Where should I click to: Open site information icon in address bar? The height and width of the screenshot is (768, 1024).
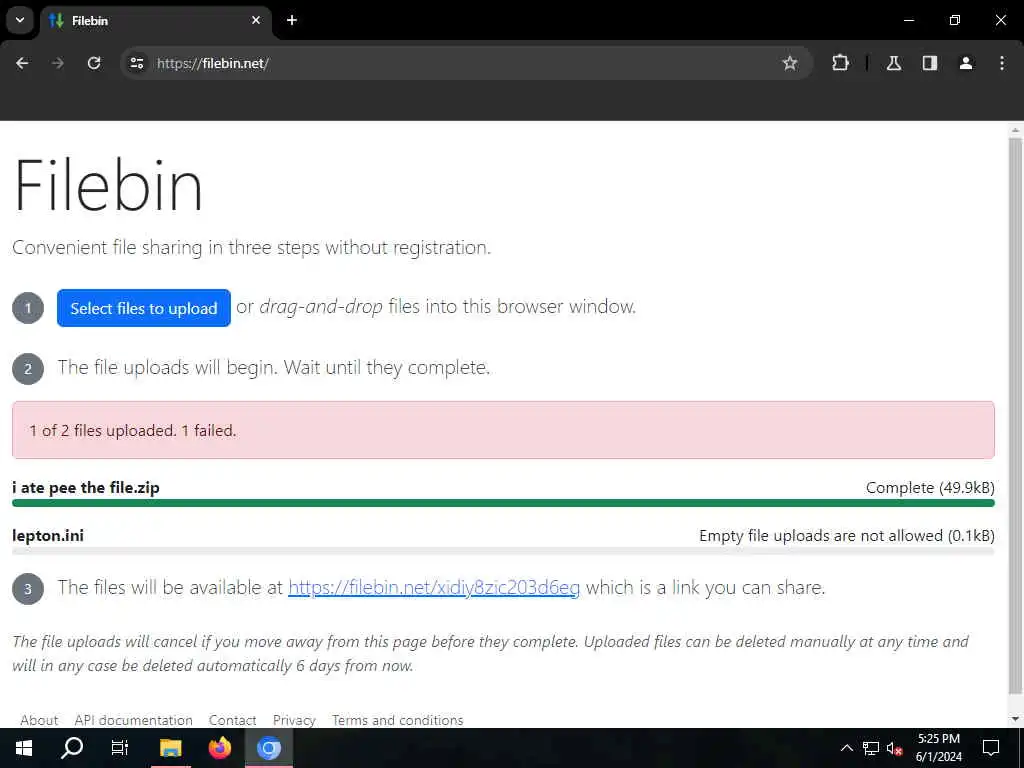[136, 63]
